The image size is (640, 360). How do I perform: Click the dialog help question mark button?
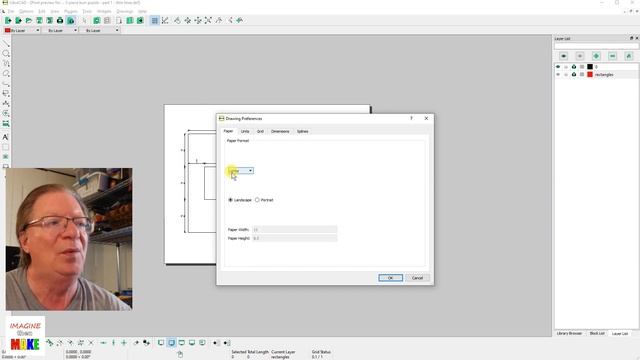tap(411, 118)
